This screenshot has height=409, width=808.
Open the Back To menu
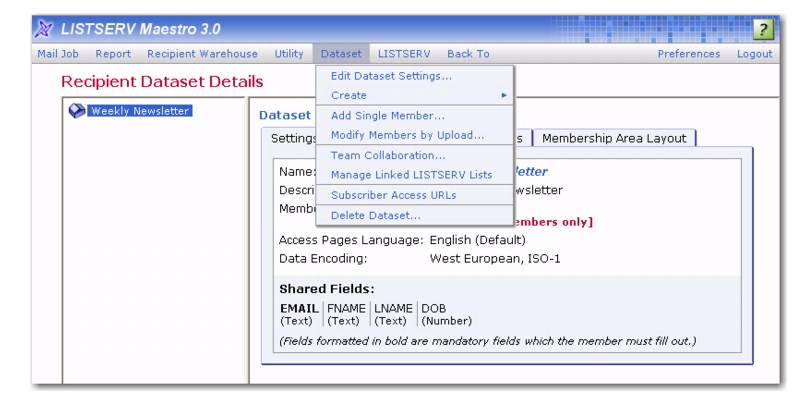pyautogui.click(x=468, y=54)
